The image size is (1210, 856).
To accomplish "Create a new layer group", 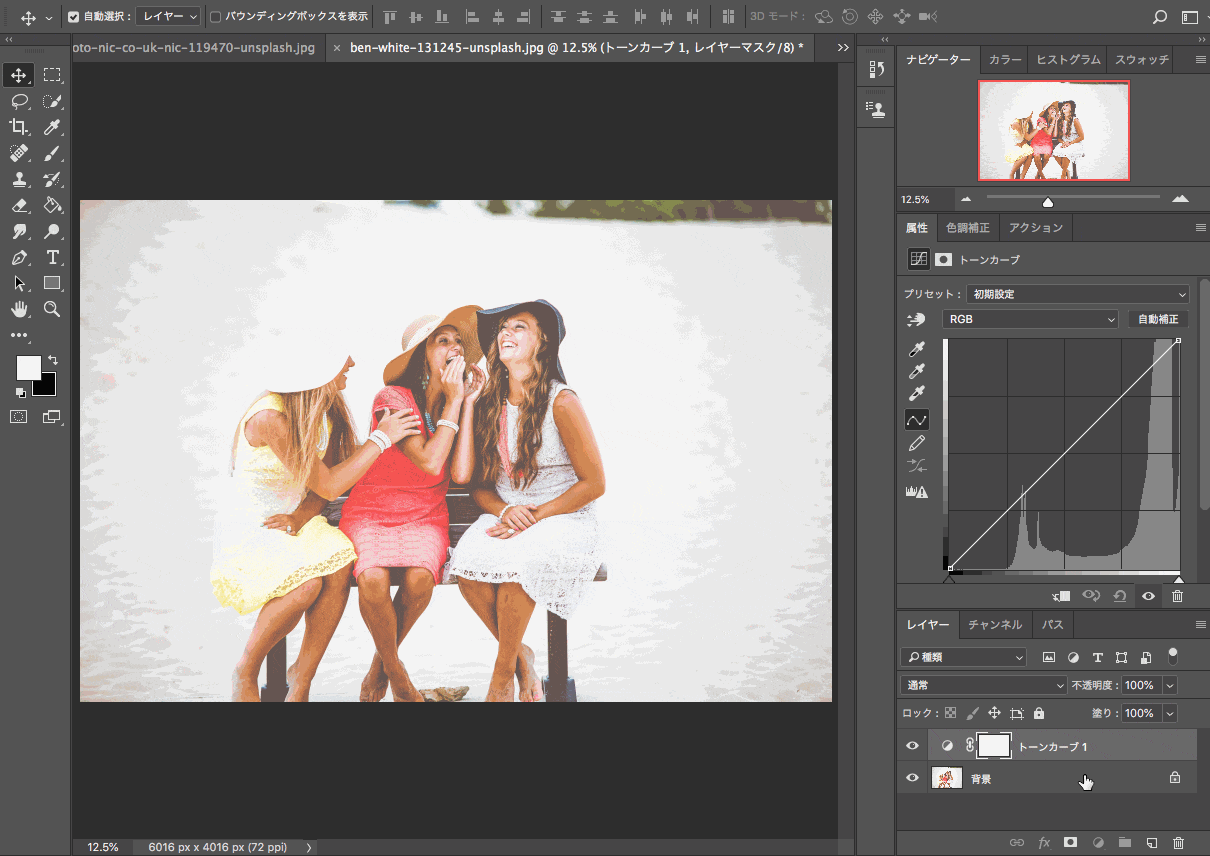I will (1124, 843).
